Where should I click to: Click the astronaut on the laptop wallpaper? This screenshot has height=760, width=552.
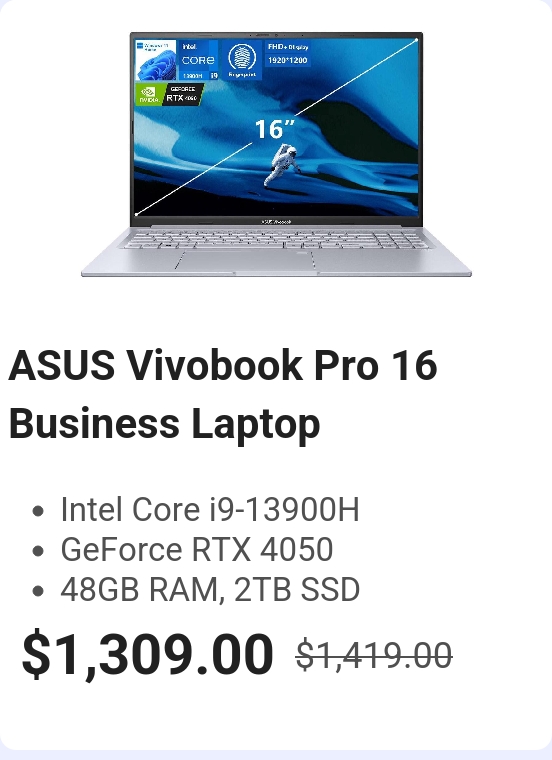[x=283, y=166]
